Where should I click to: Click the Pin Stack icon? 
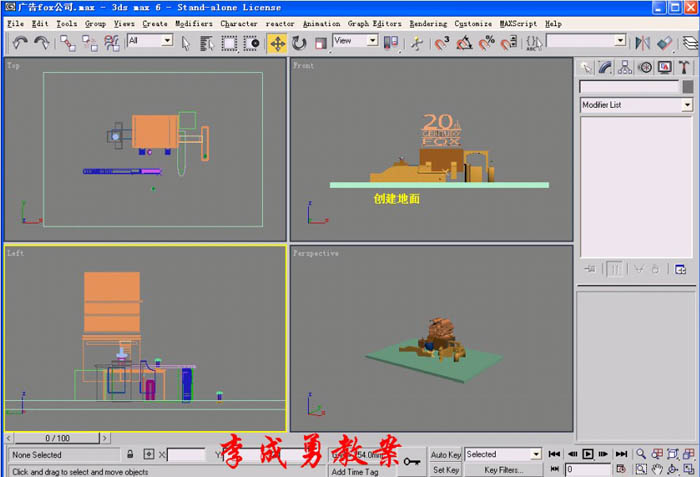coord(590,269)
